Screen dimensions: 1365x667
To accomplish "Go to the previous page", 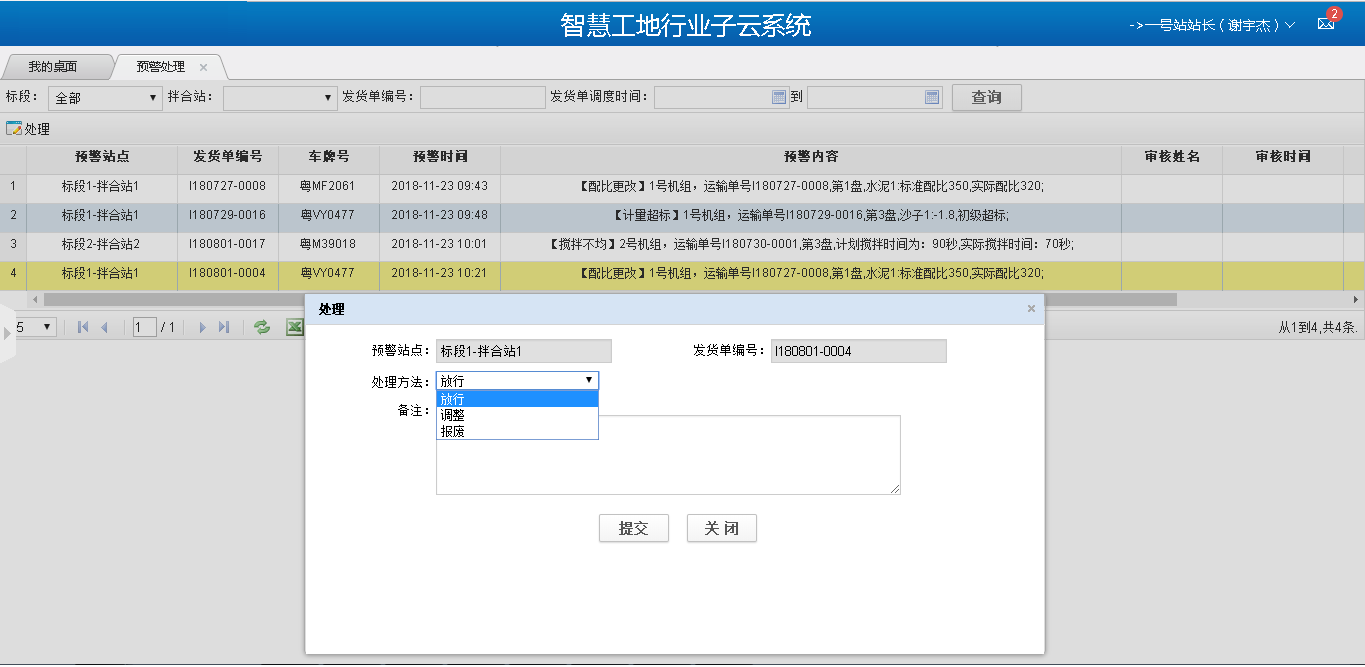I will click(x=104, y=327).
